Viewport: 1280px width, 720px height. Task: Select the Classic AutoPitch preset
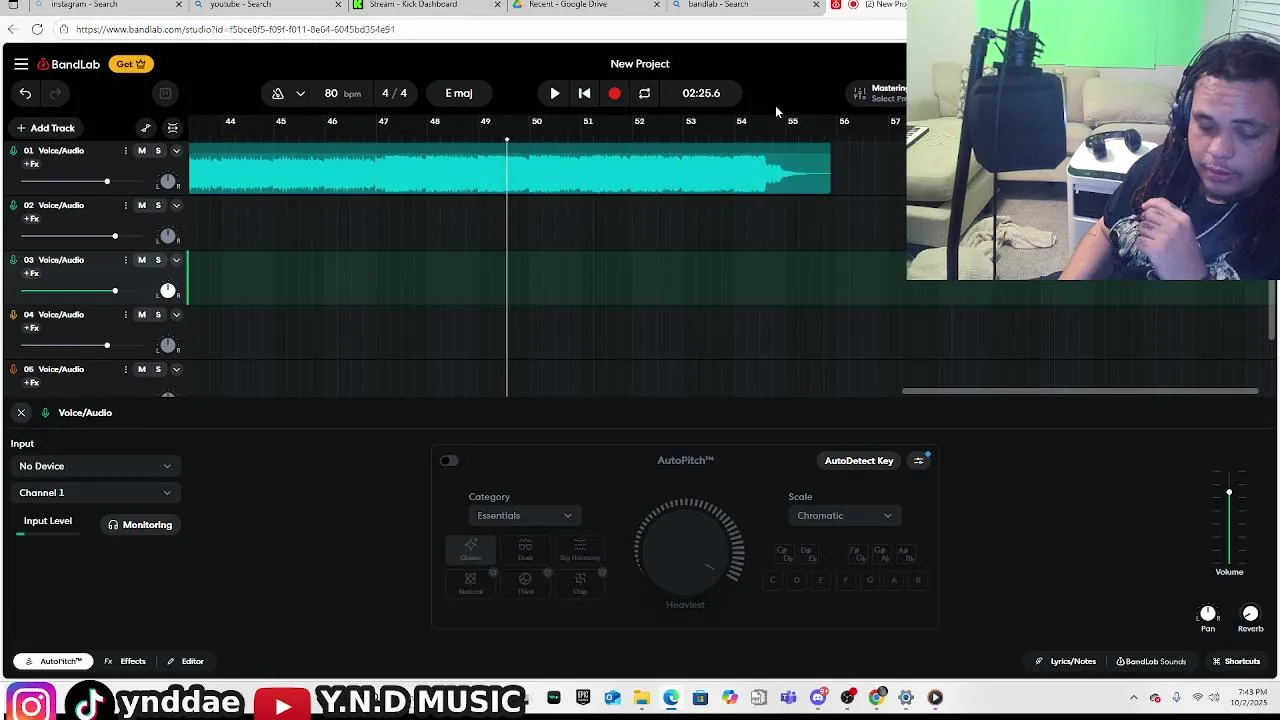(470, 550)
